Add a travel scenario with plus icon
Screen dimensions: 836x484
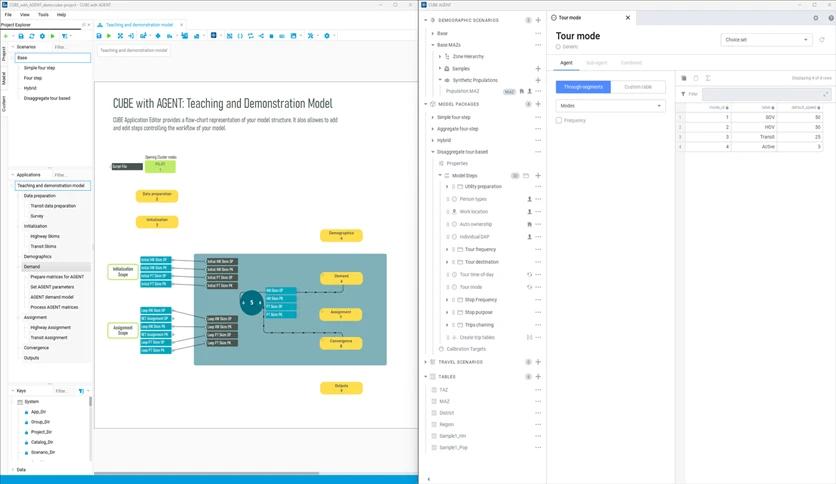click(x=538, y=362)
